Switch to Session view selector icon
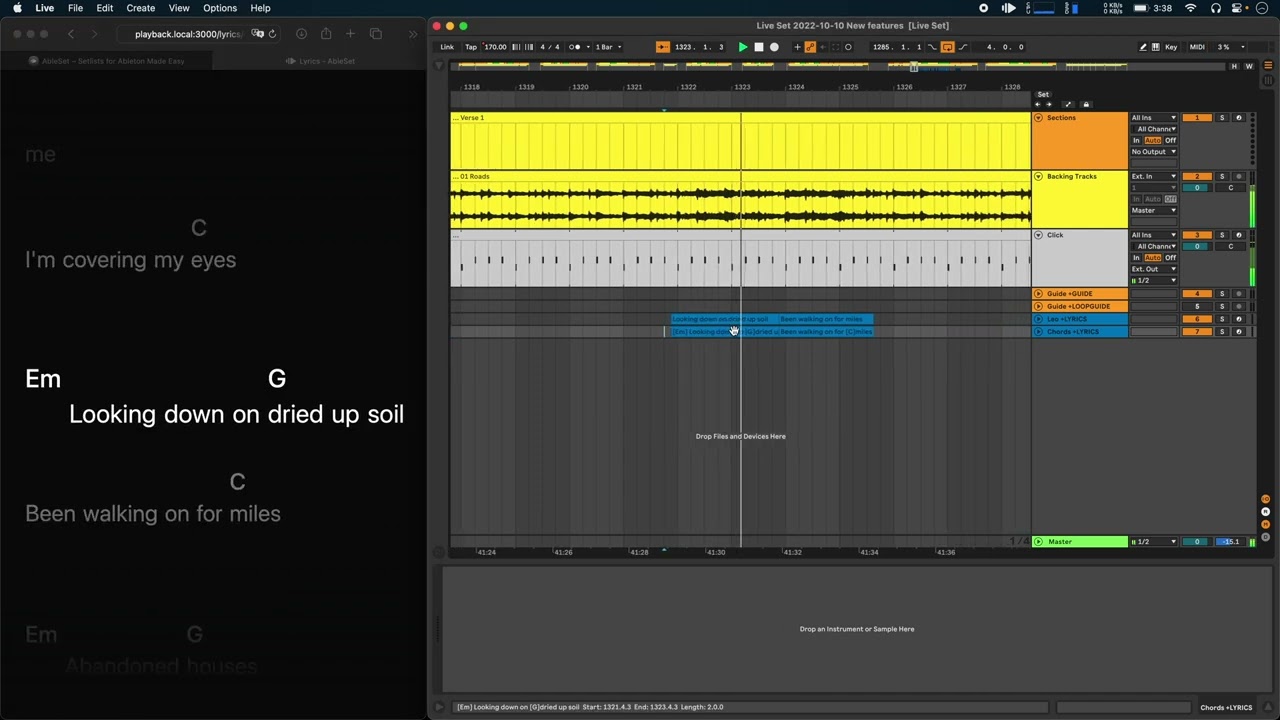 pyautogui.click(x=1268, y=80)
